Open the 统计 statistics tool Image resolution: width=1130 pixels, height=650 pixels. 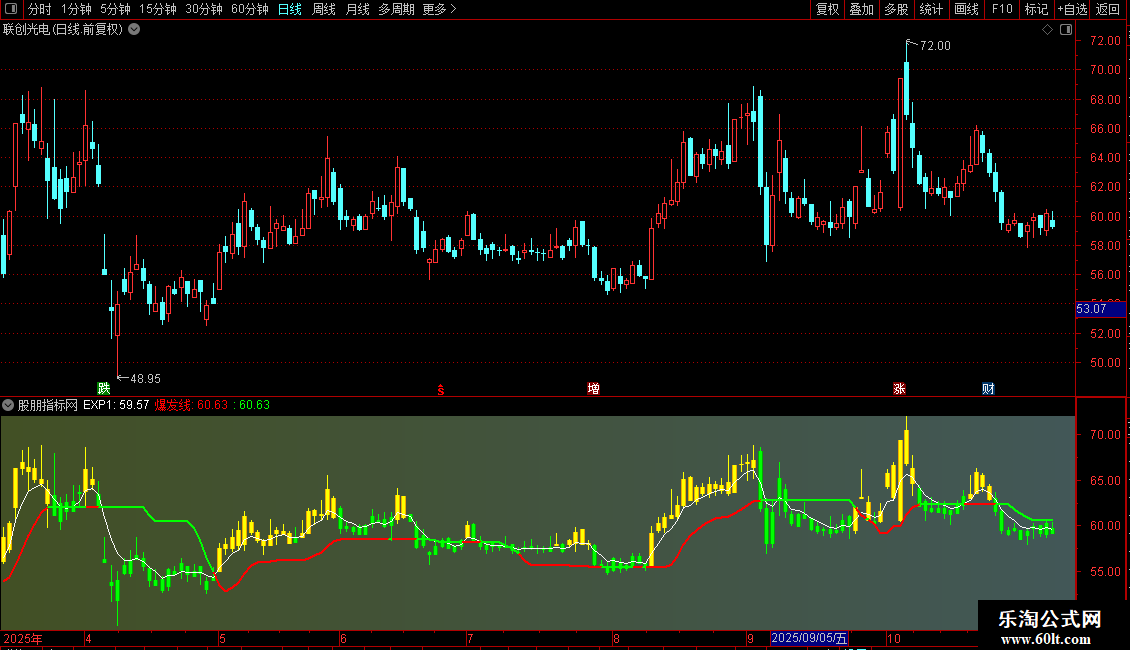tap(930, 9)
